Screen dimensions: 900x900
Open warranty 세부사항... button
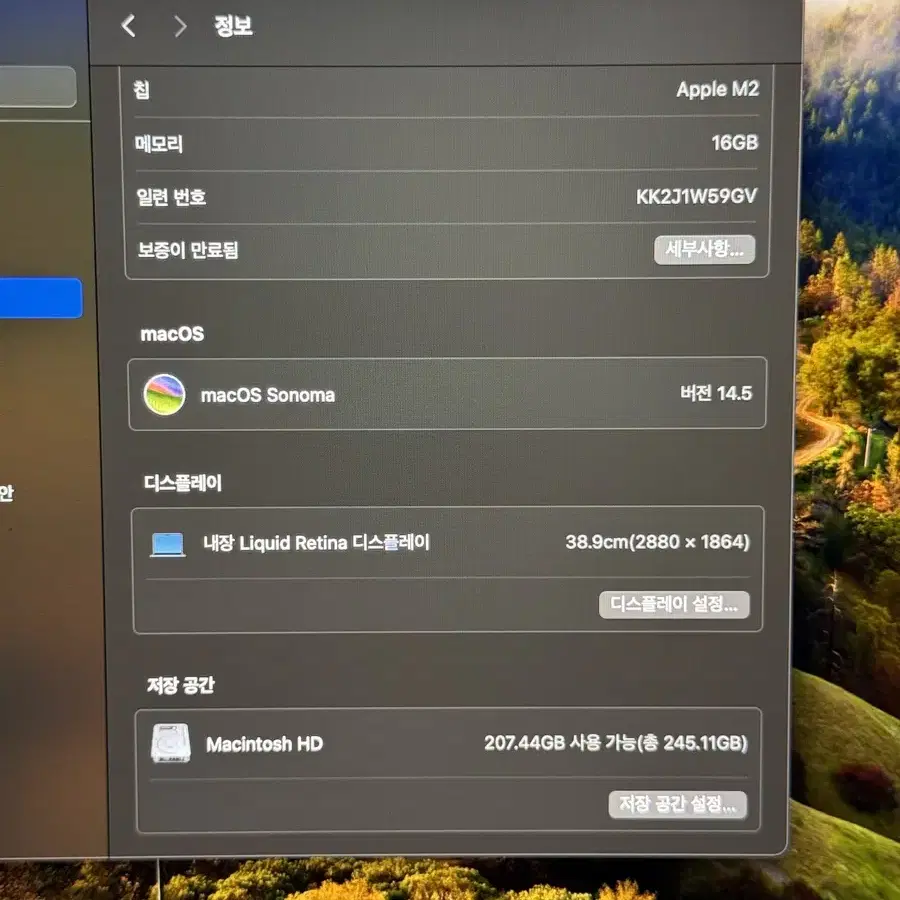[x=704, y=249]
